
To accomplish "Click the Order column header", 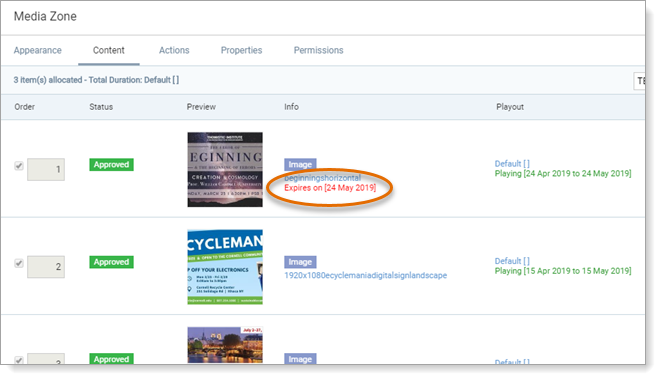I will point(24,107).
